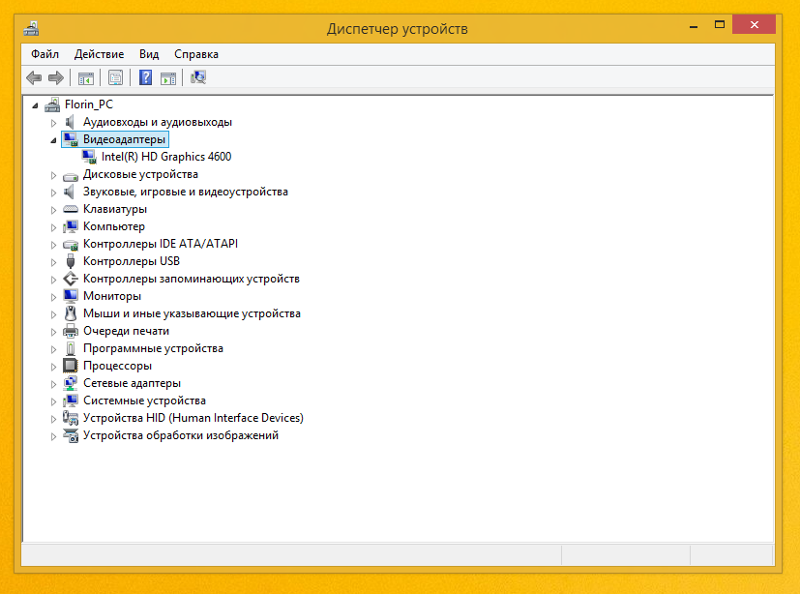
Task: Collapse the Видеоадаптеры category
Action: pyautogui.click(x=53, y=140)
